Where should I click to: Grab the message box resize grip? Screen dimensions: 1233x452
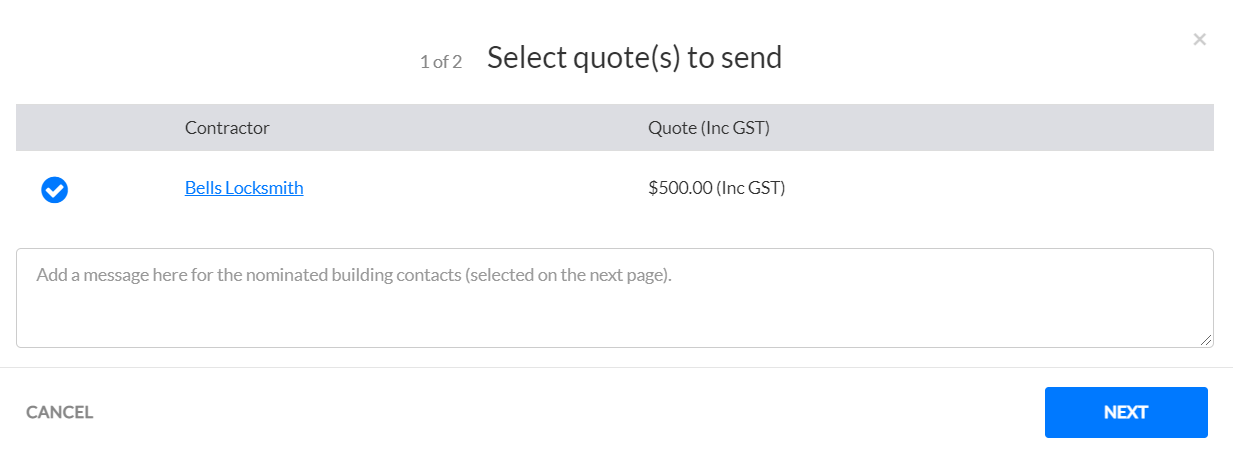1206,340
